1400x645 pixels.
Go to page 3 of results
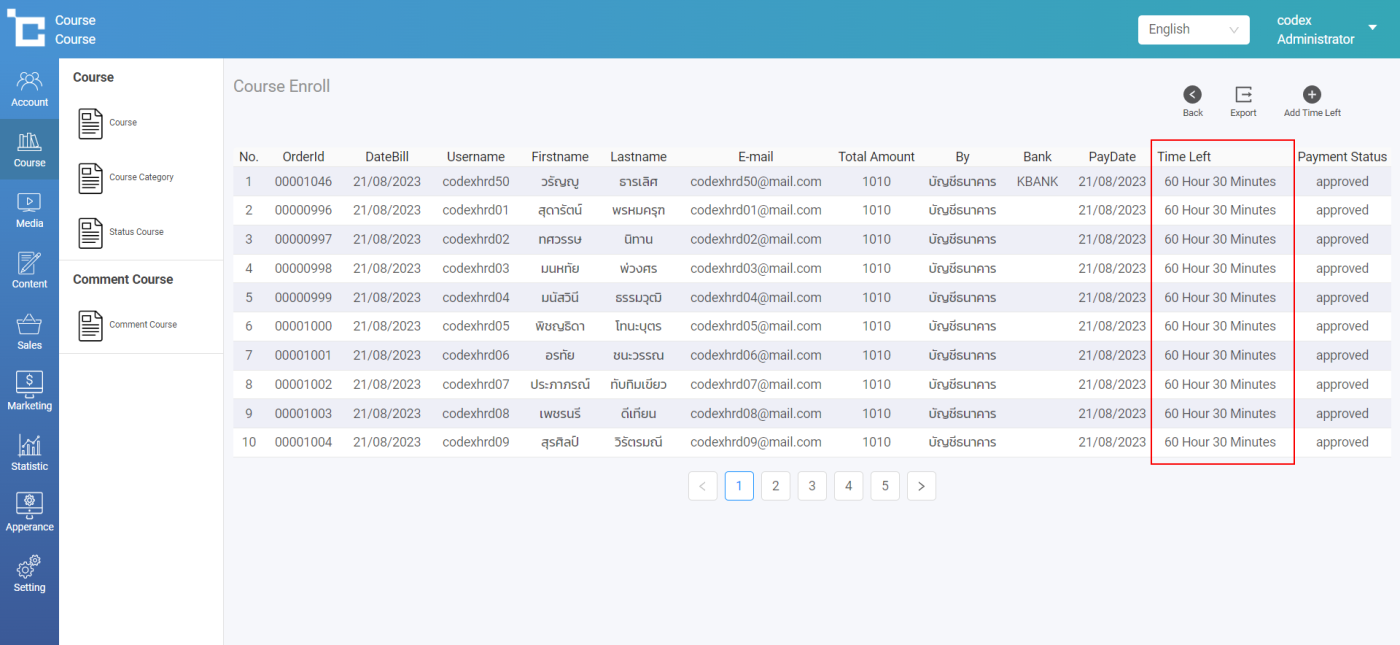click(x=811, y=486)
